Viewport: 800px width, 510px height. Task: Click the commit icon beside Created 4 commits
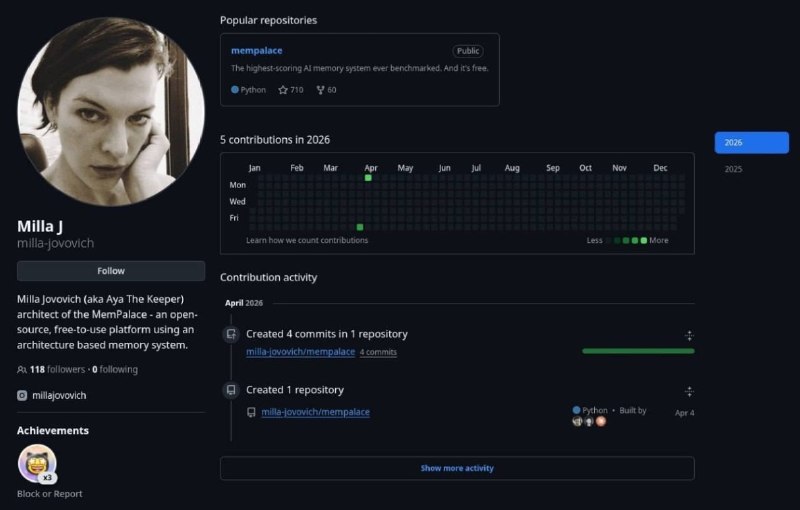tap(231, 334)
